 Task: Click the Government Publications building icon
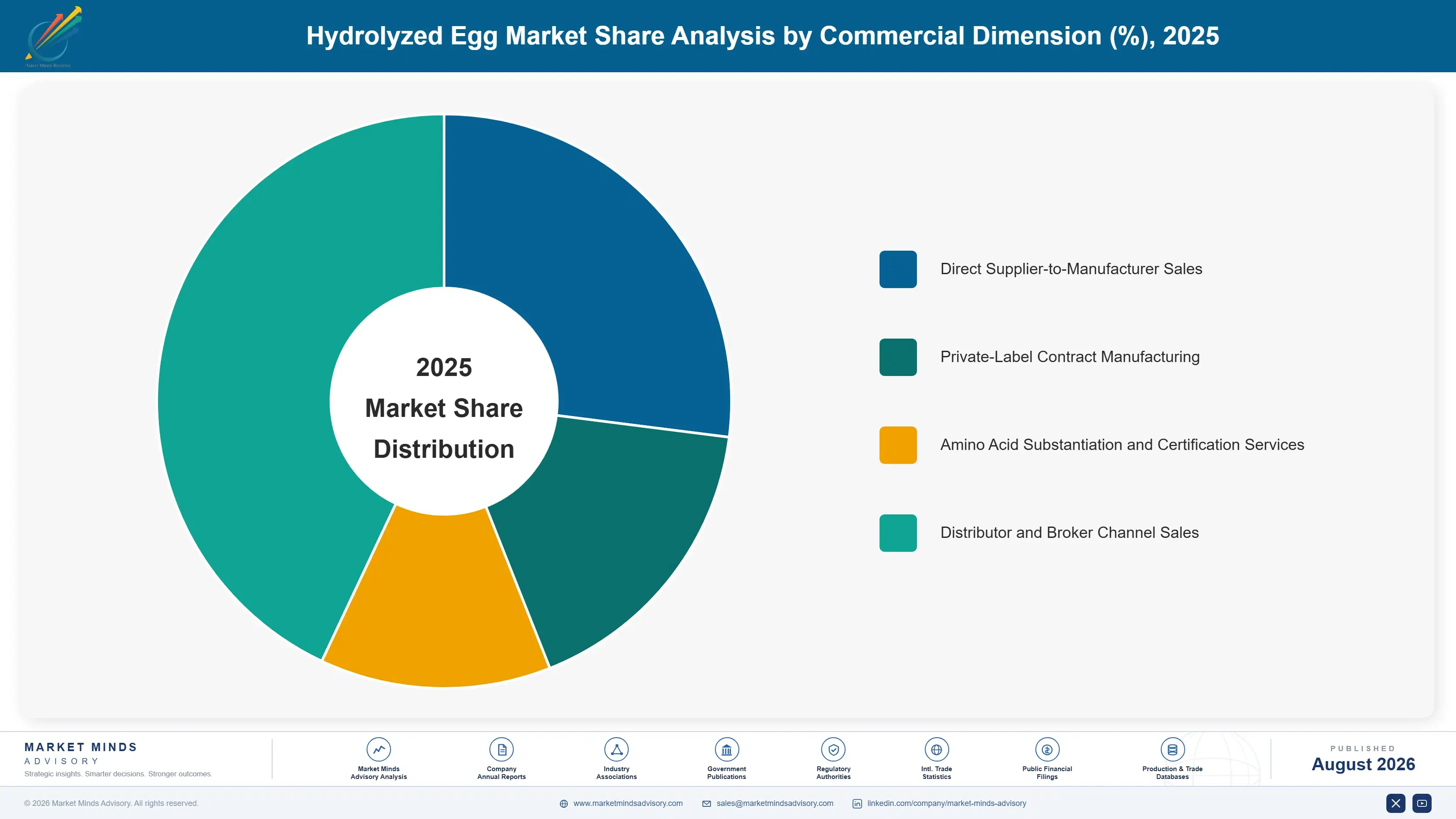coord(726,749)
